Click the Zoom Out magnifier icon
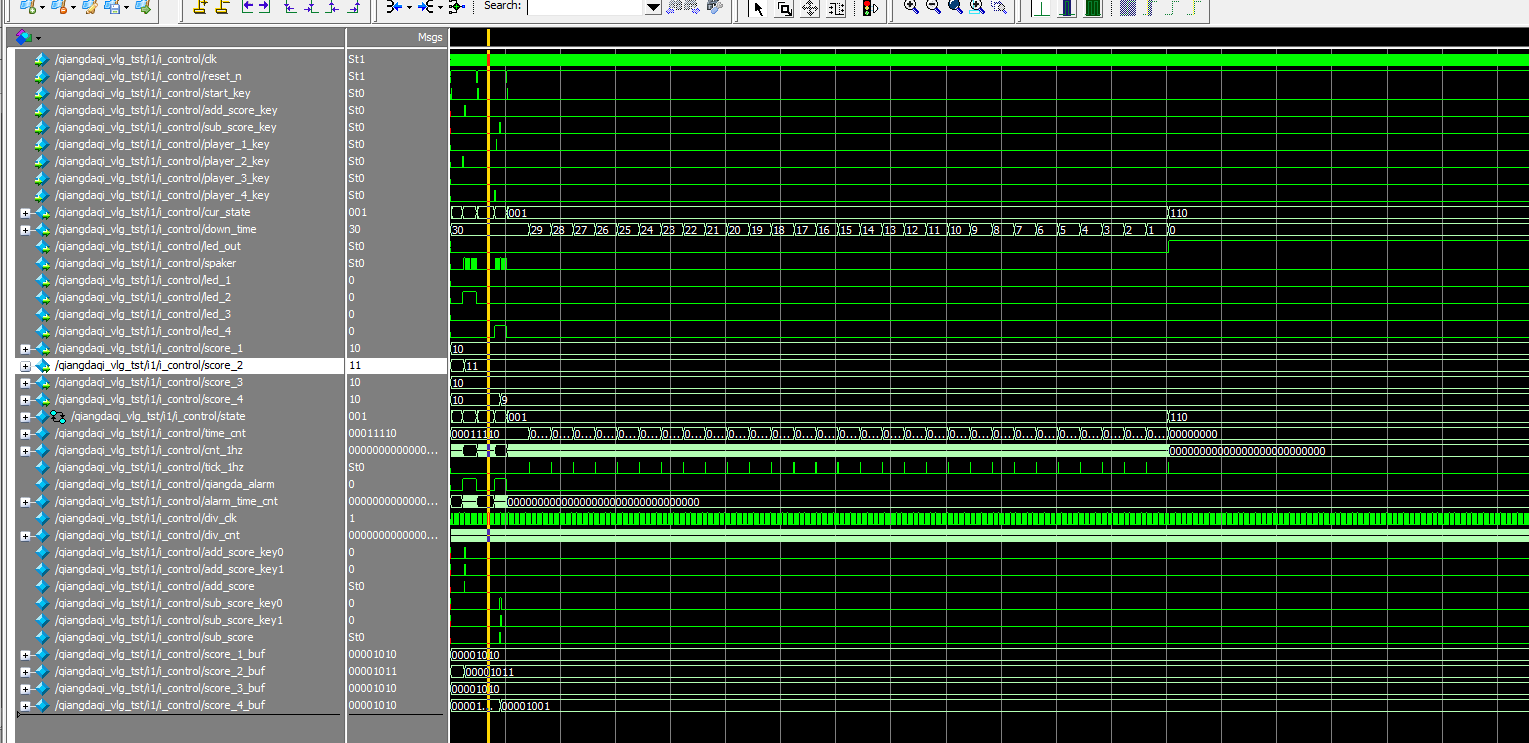 [933, 7]
